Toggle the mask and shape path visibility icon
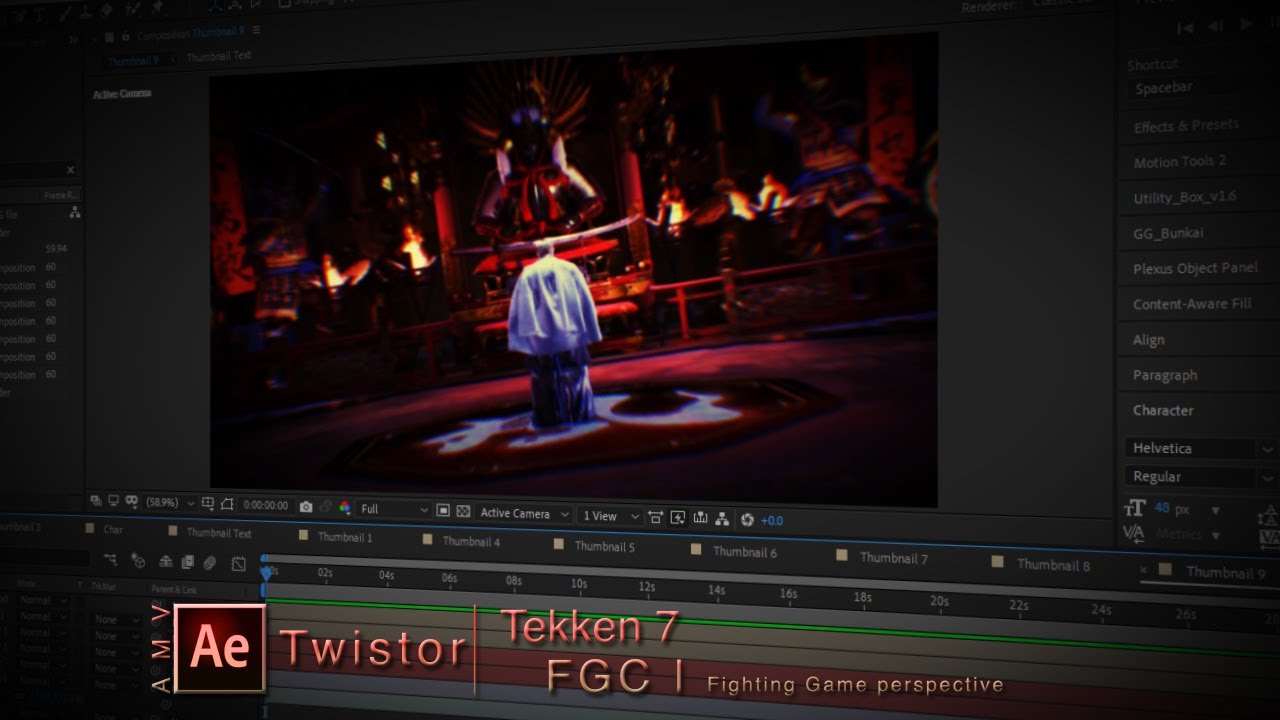The width and height of the screenshot is (1280, 720). [x=227, y=504]
